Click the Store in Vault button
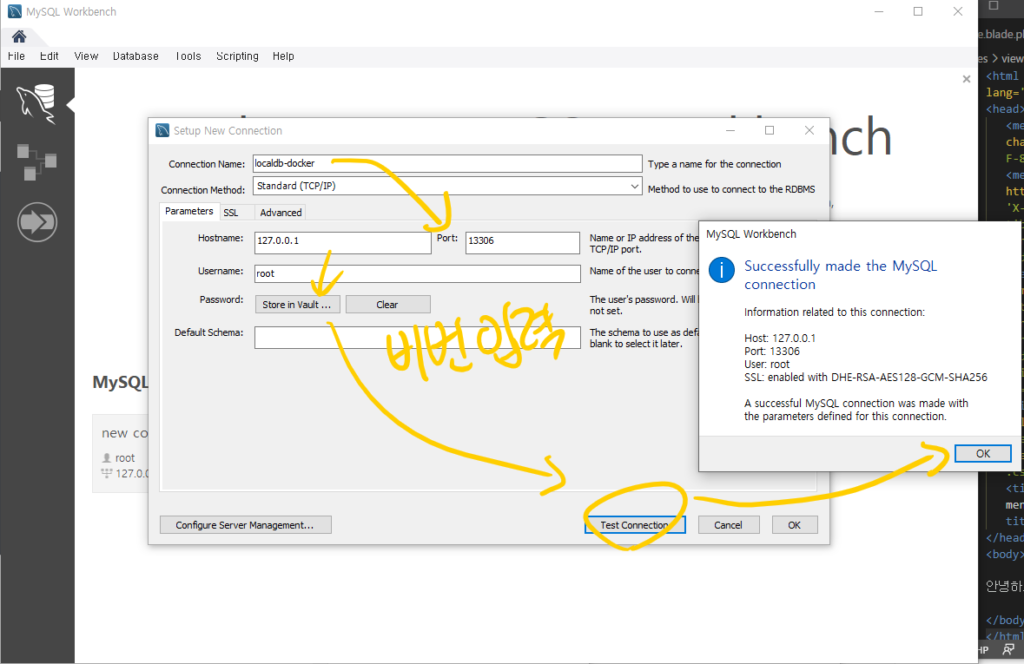The height and width of the screenshot is (664, 1024). coord(297,304)
